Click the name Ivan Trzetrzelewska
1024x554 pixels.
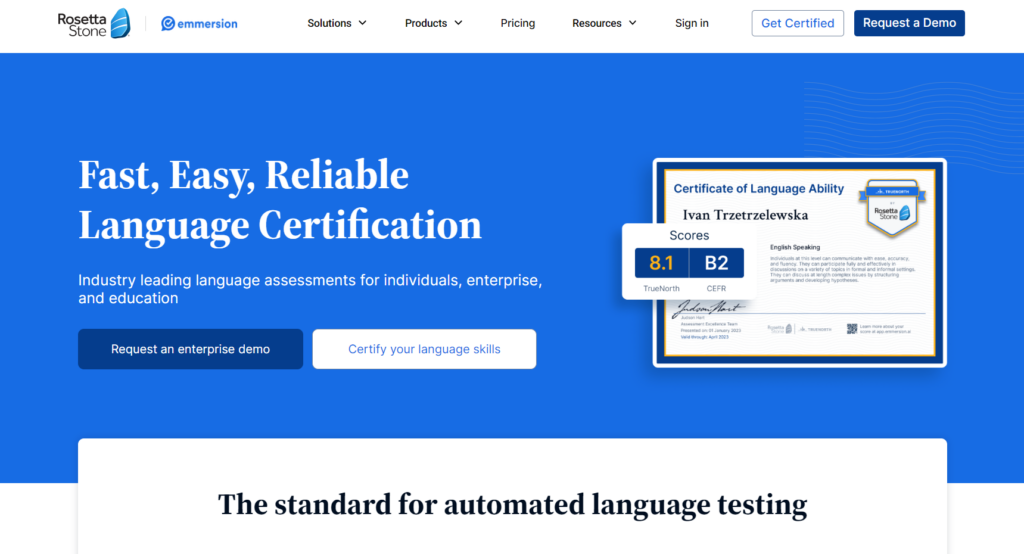745,215
